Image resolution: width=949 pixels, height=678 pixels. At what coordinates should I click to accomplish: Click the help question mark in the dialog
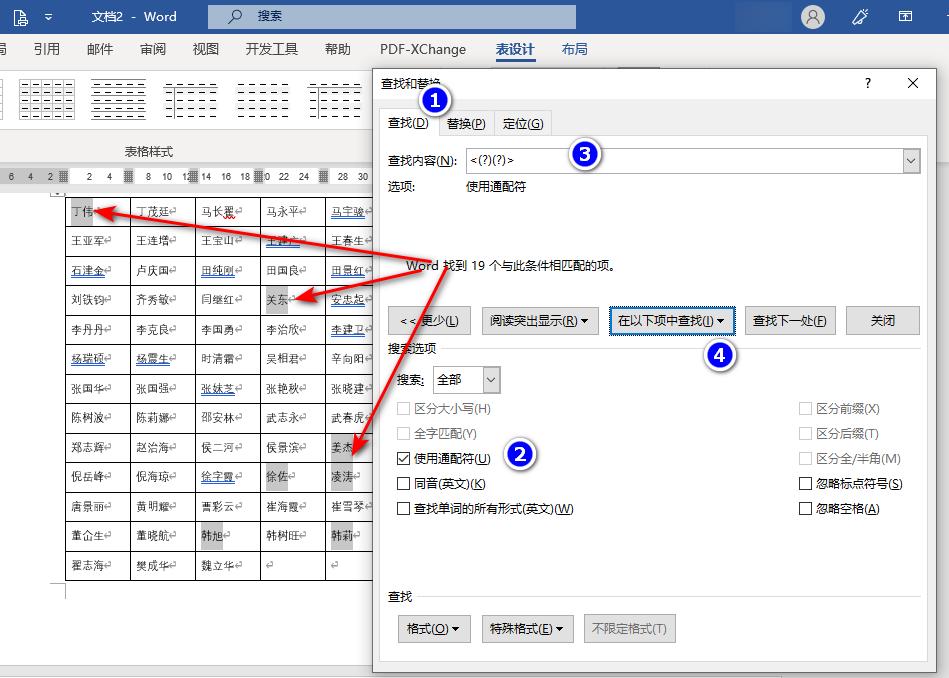(867, 83)
